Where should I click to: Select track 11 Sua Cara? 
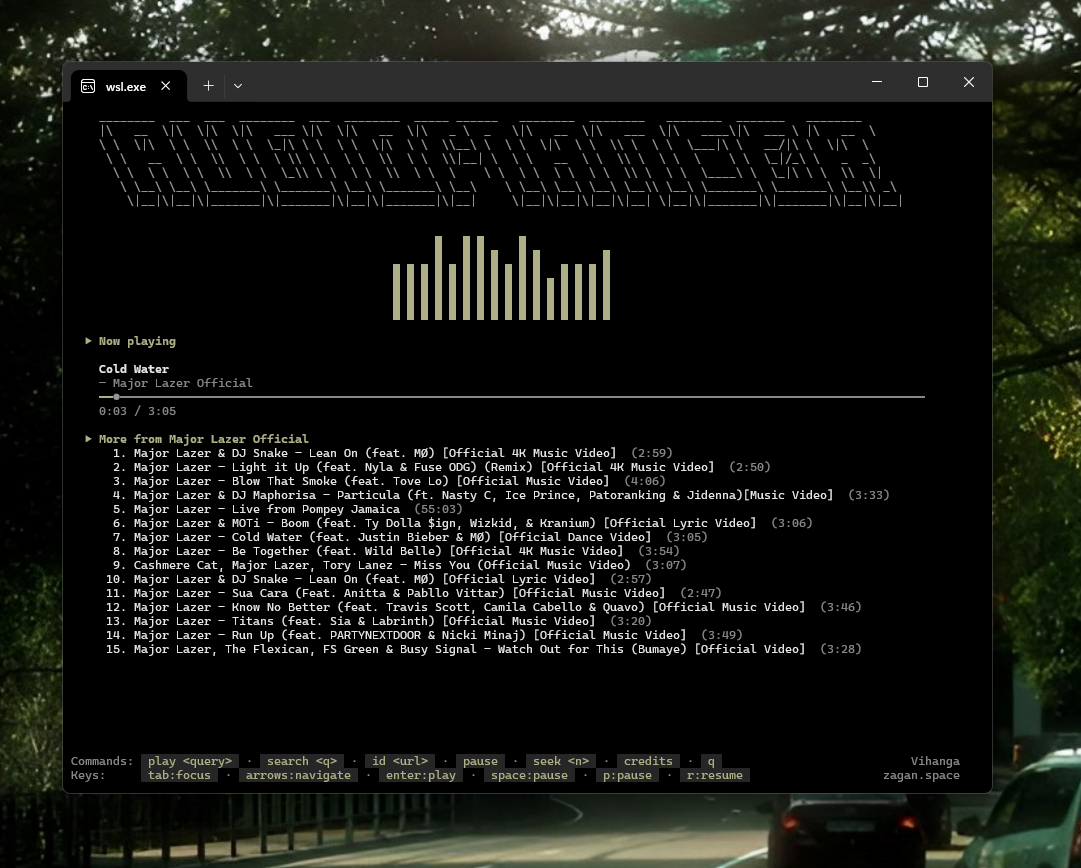[x=414, y=593]
